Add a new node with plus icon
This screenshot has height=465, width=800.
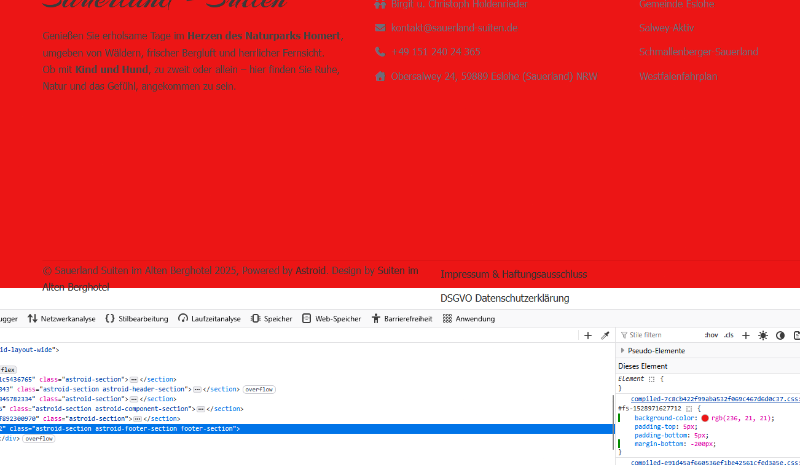coord(588,336)
